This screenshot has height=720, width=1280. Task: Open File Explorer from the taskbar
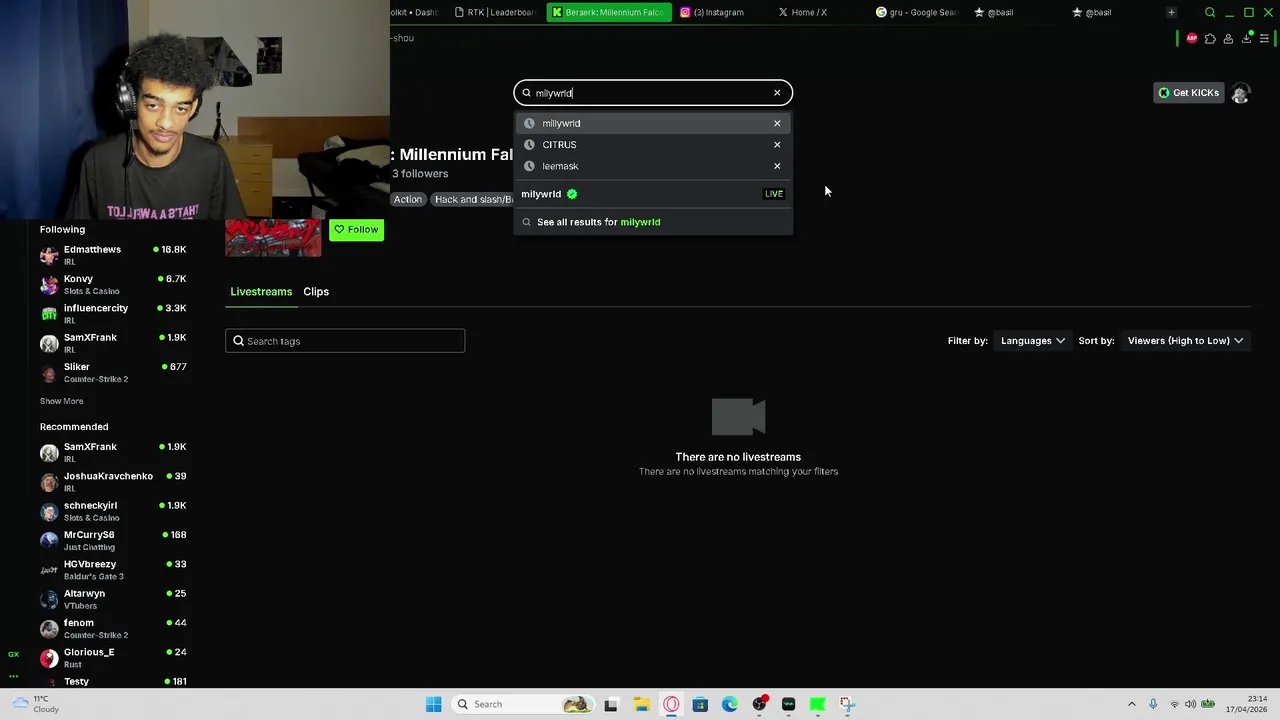641,704
